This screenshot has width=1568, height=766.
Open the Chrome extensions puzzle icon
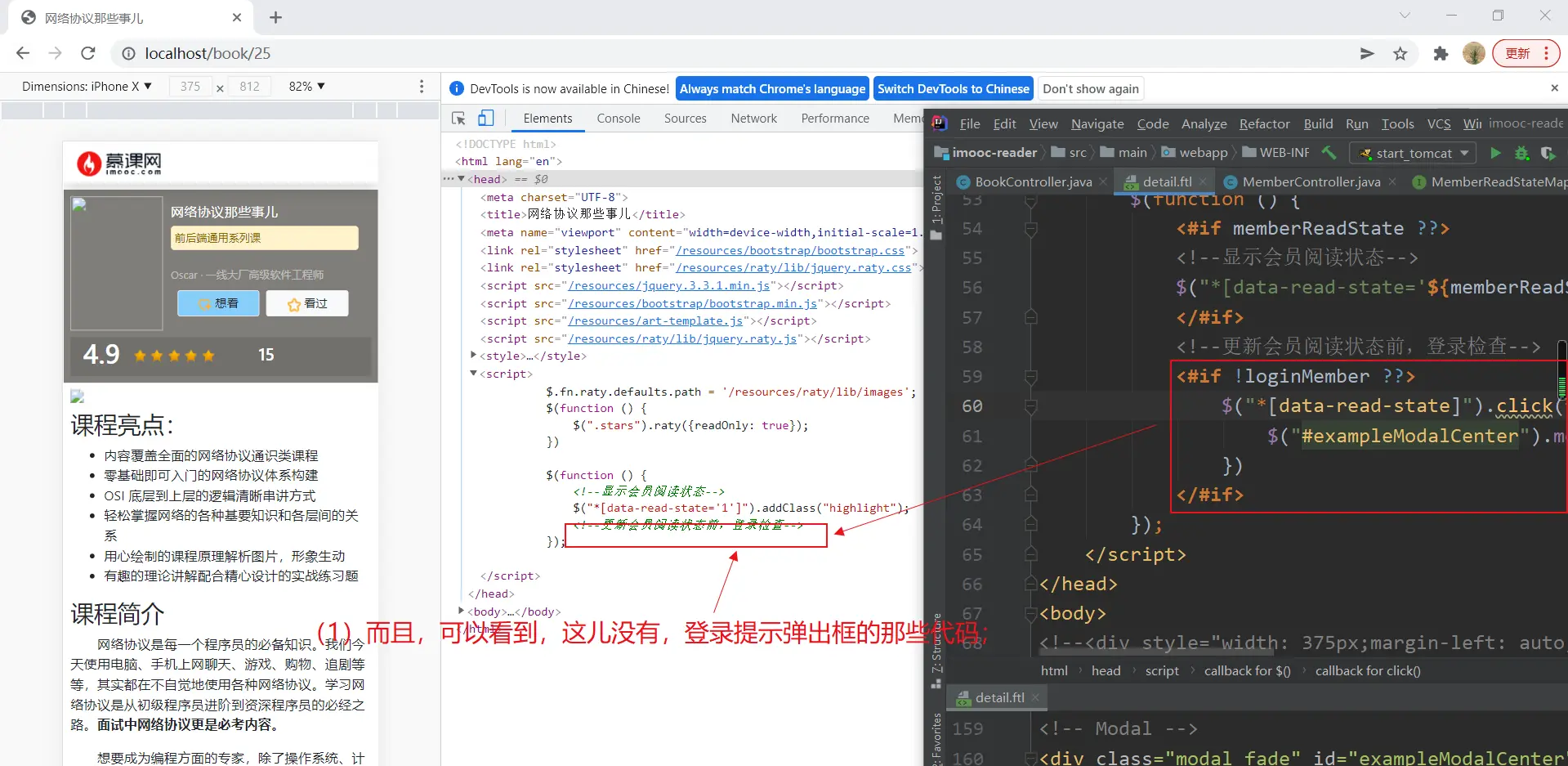tap(1441, 54)
